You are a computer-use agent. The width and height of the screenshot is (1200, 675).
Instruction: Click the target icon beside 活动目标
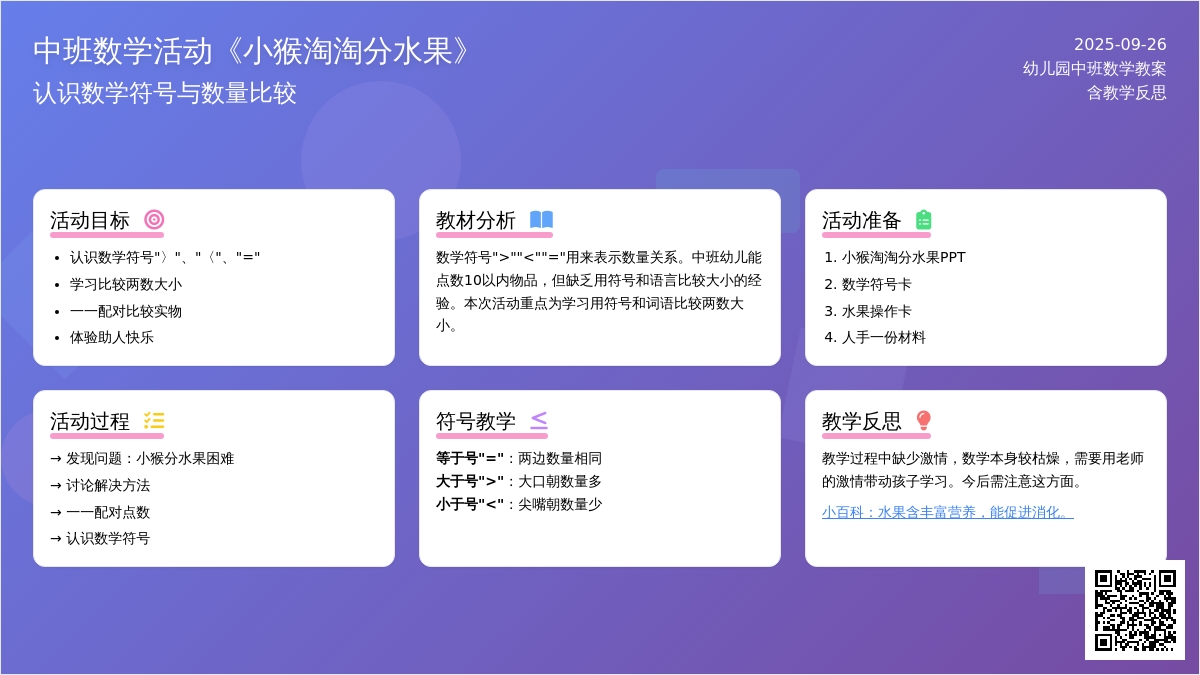tap(154, 220)
